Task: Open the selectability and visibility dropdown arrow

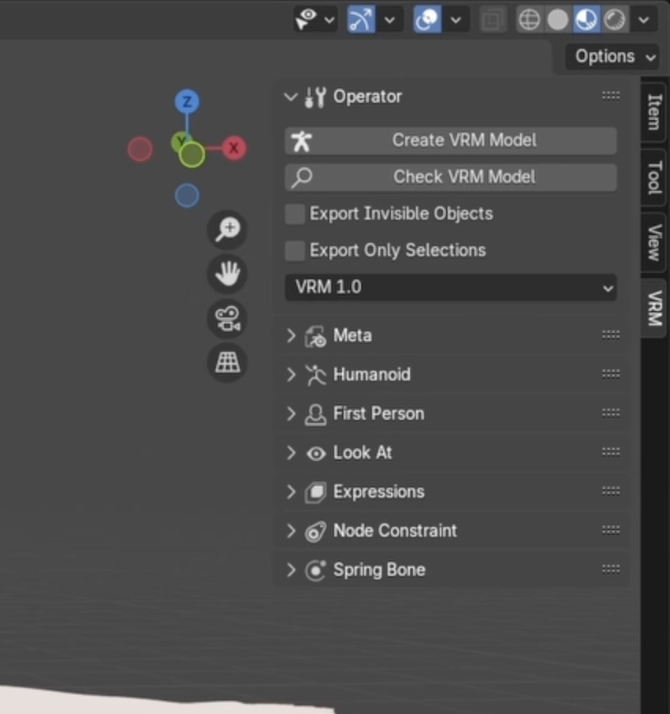Action: (329, 20)
